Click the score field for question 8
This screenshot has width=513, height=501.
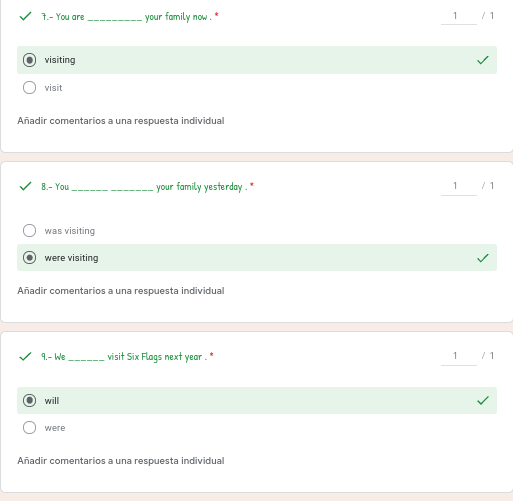tap(459, 186)
